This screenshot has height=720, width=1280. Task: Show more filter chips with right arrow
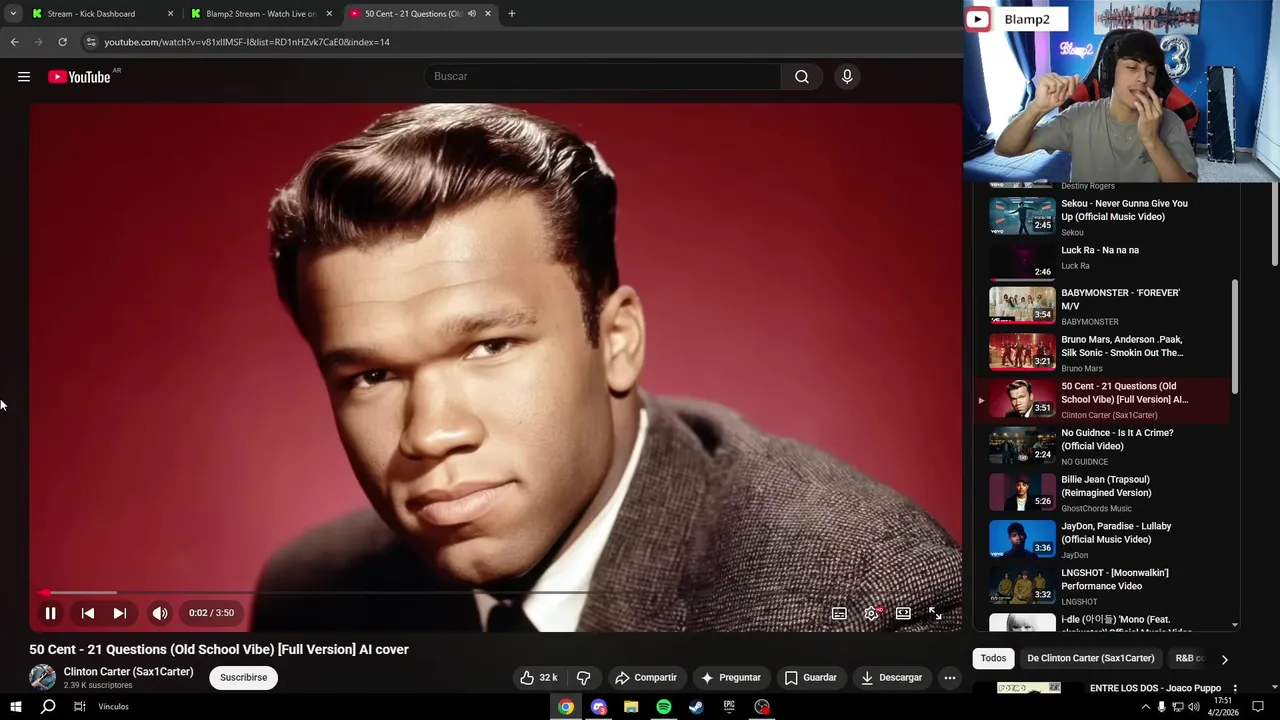[1225, 659]
